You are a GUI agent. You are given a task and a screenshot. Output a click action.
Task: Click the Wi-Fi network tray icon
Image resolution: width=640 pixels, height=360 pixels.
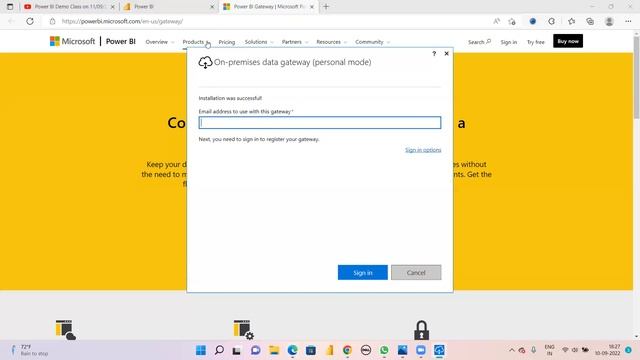point(565,350)
